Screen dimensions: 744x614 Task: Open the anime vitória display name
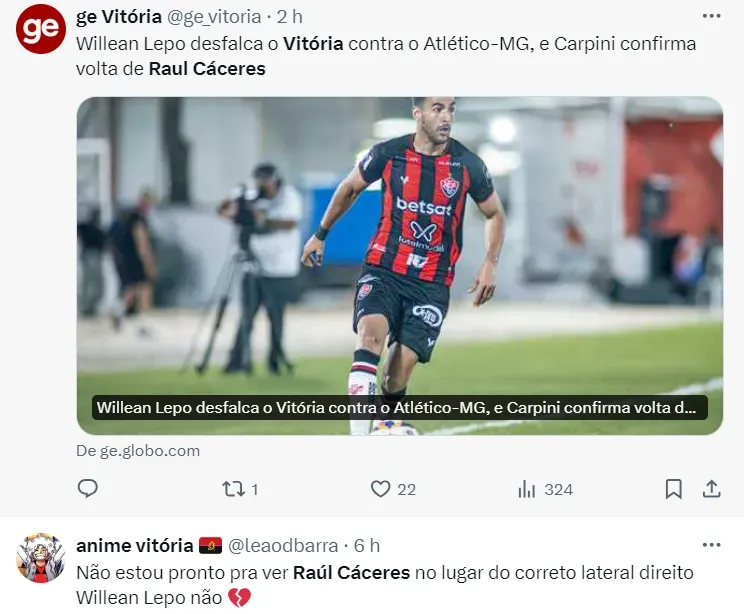(x=135, y=546)
